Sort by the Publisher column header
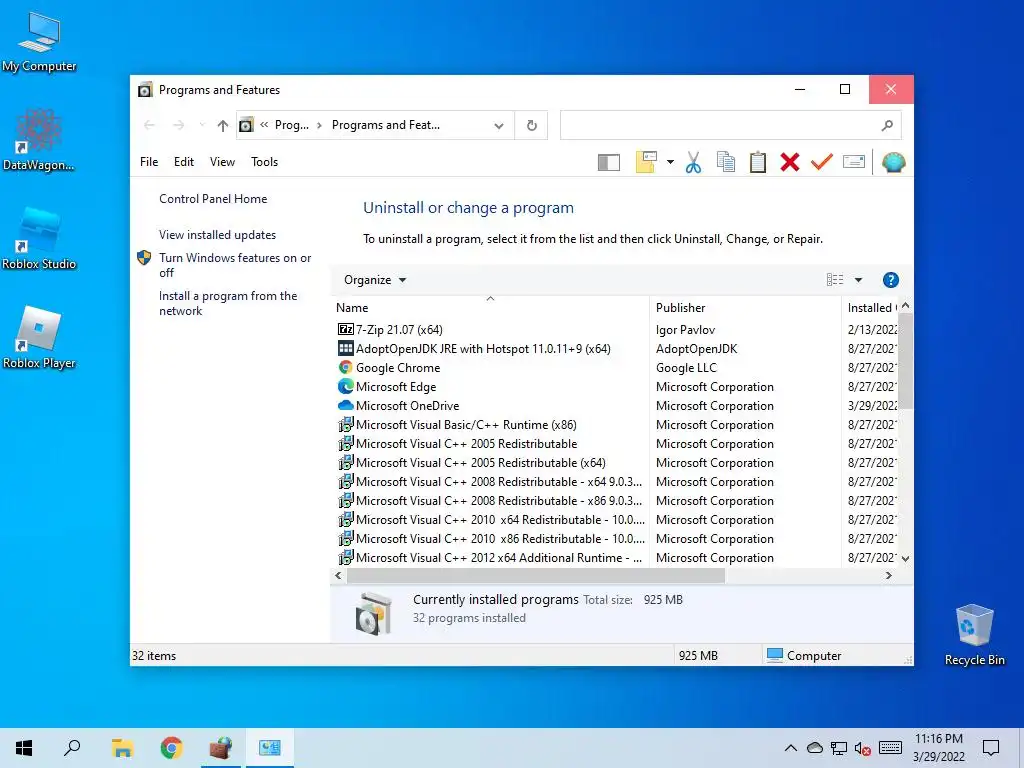 tap(745, 308)
